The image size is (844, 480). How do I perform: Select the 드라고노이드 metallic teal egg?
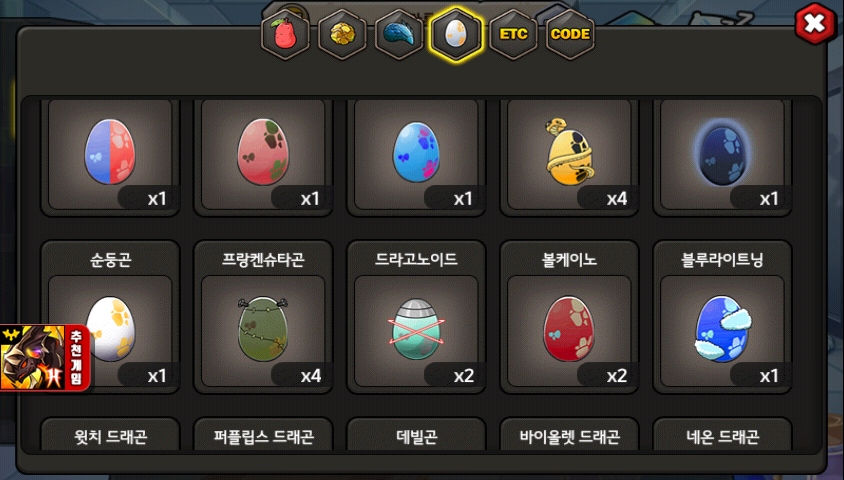(x=416, y=331)
